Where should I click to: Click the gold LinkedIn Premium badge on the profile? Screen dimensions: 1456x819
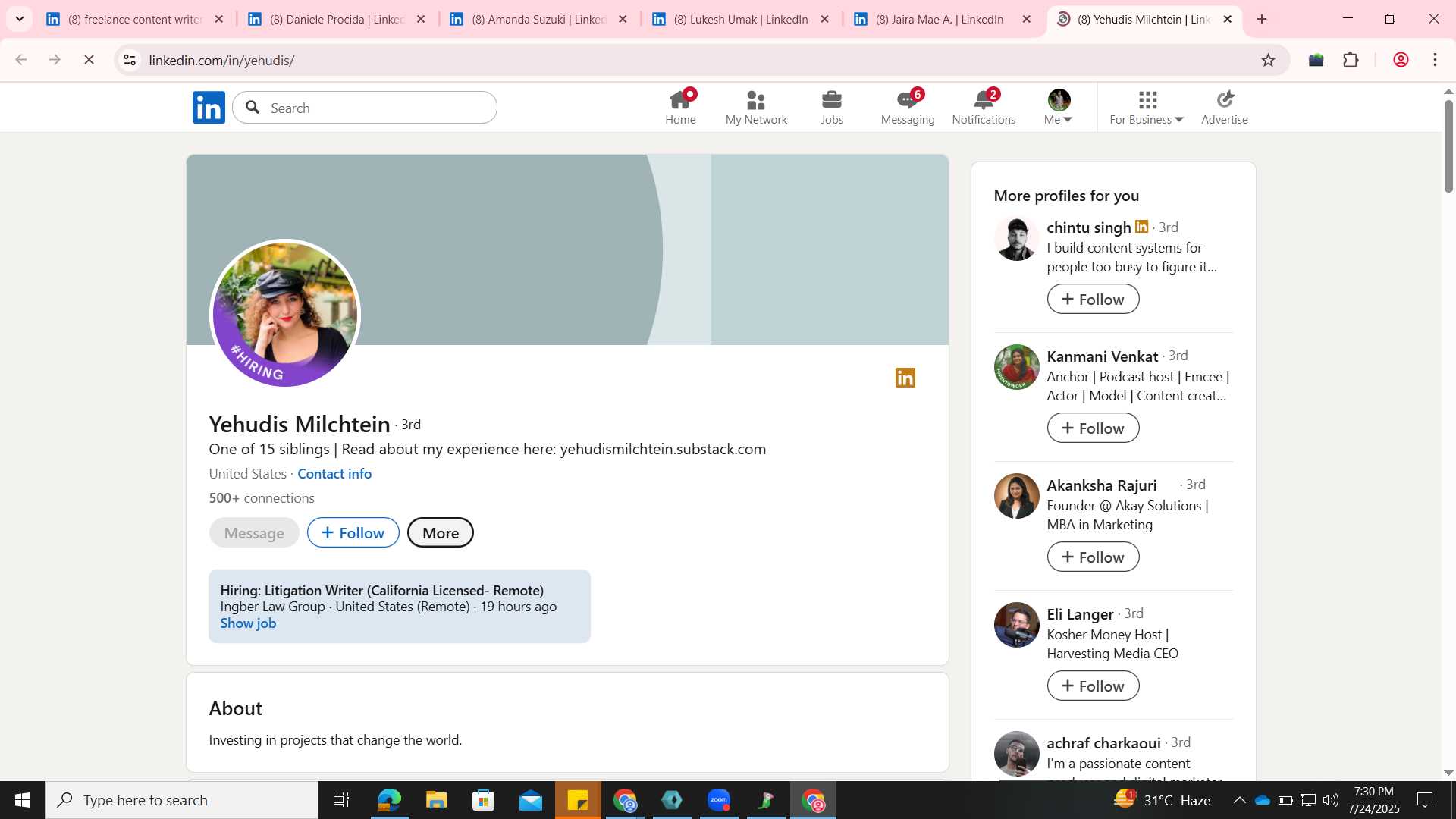tap(905, 378)
